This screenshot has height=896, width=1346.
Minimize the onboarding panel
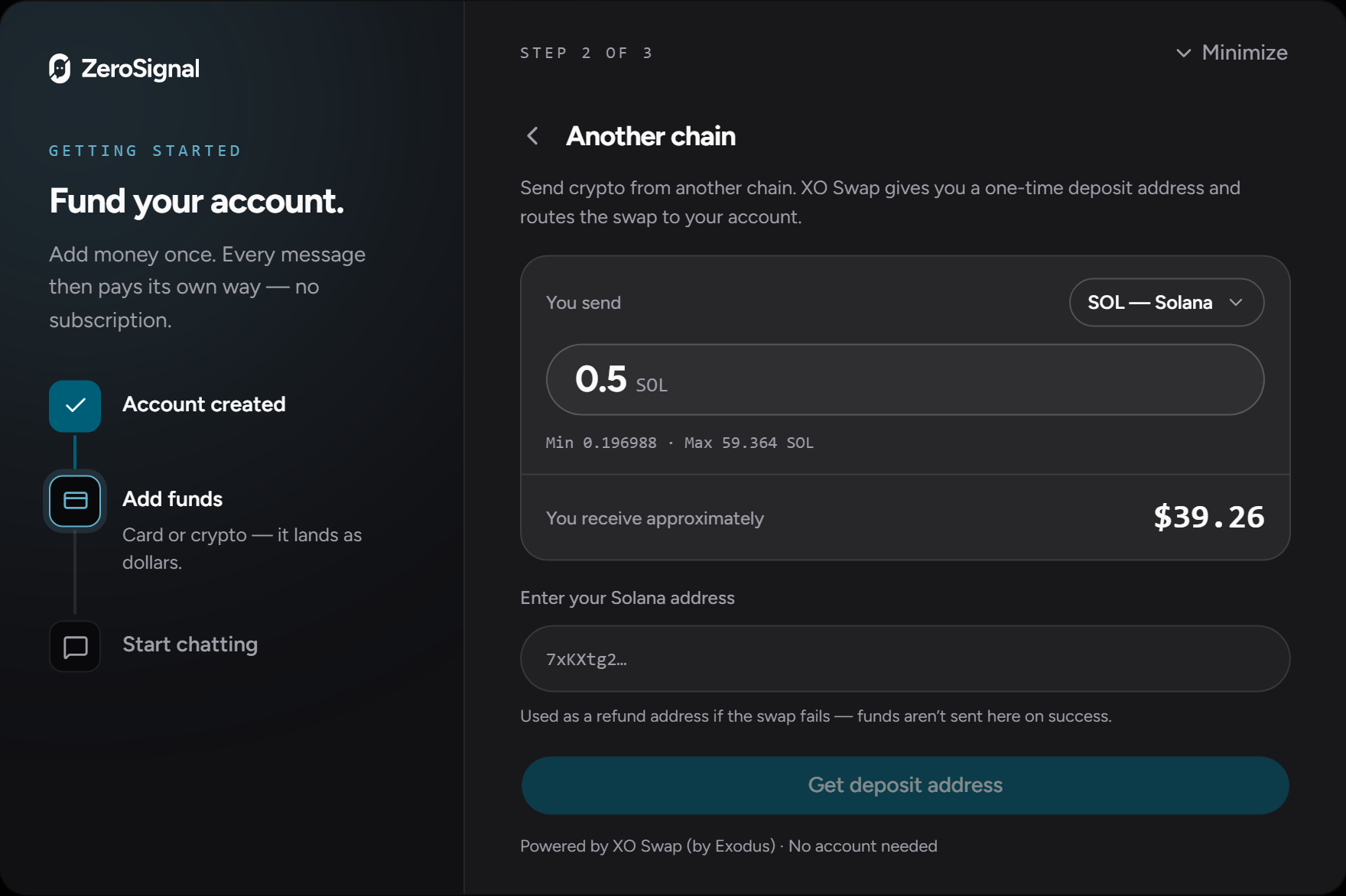pos(1231,53)
